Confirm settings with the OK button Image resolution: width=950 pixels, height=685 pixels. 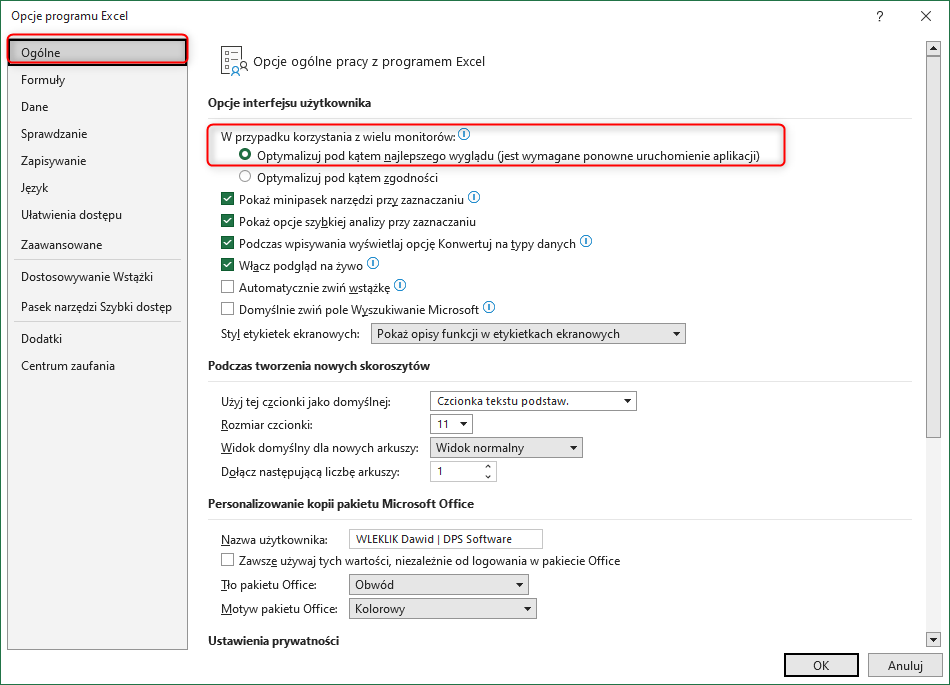click(820, 665)
